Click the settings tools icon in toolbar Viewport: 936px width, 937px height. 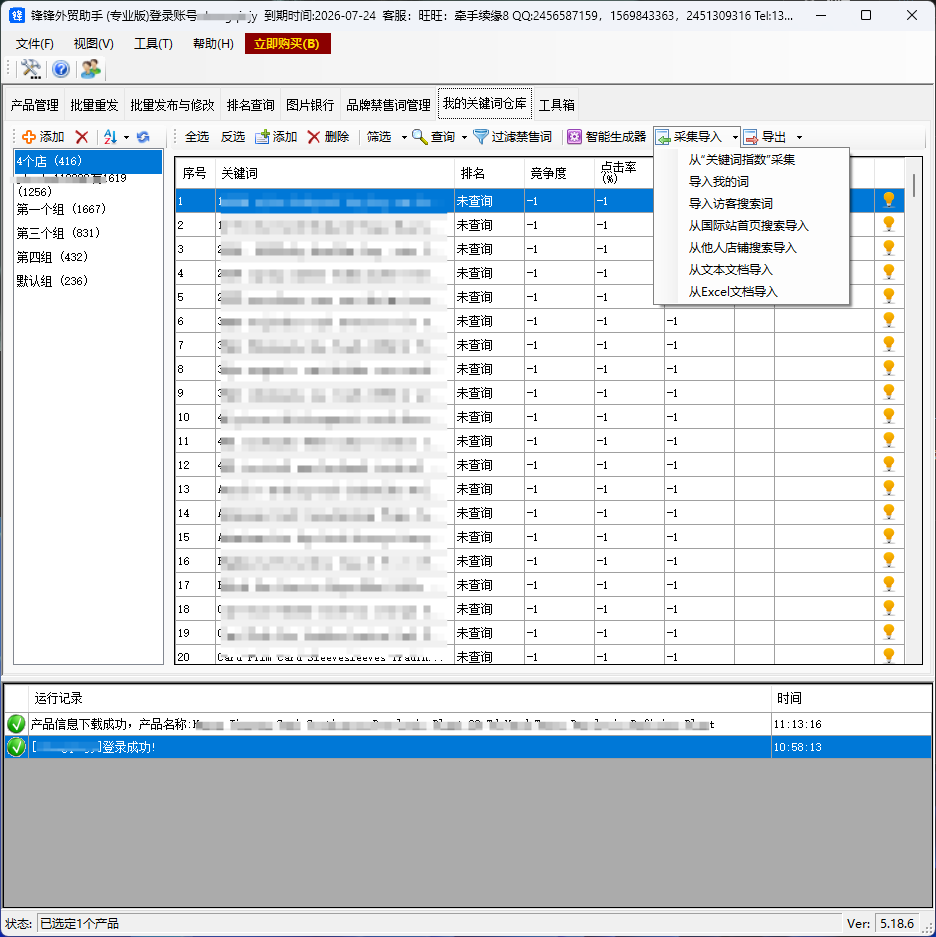pyautogui.click(x=31, y=69)
